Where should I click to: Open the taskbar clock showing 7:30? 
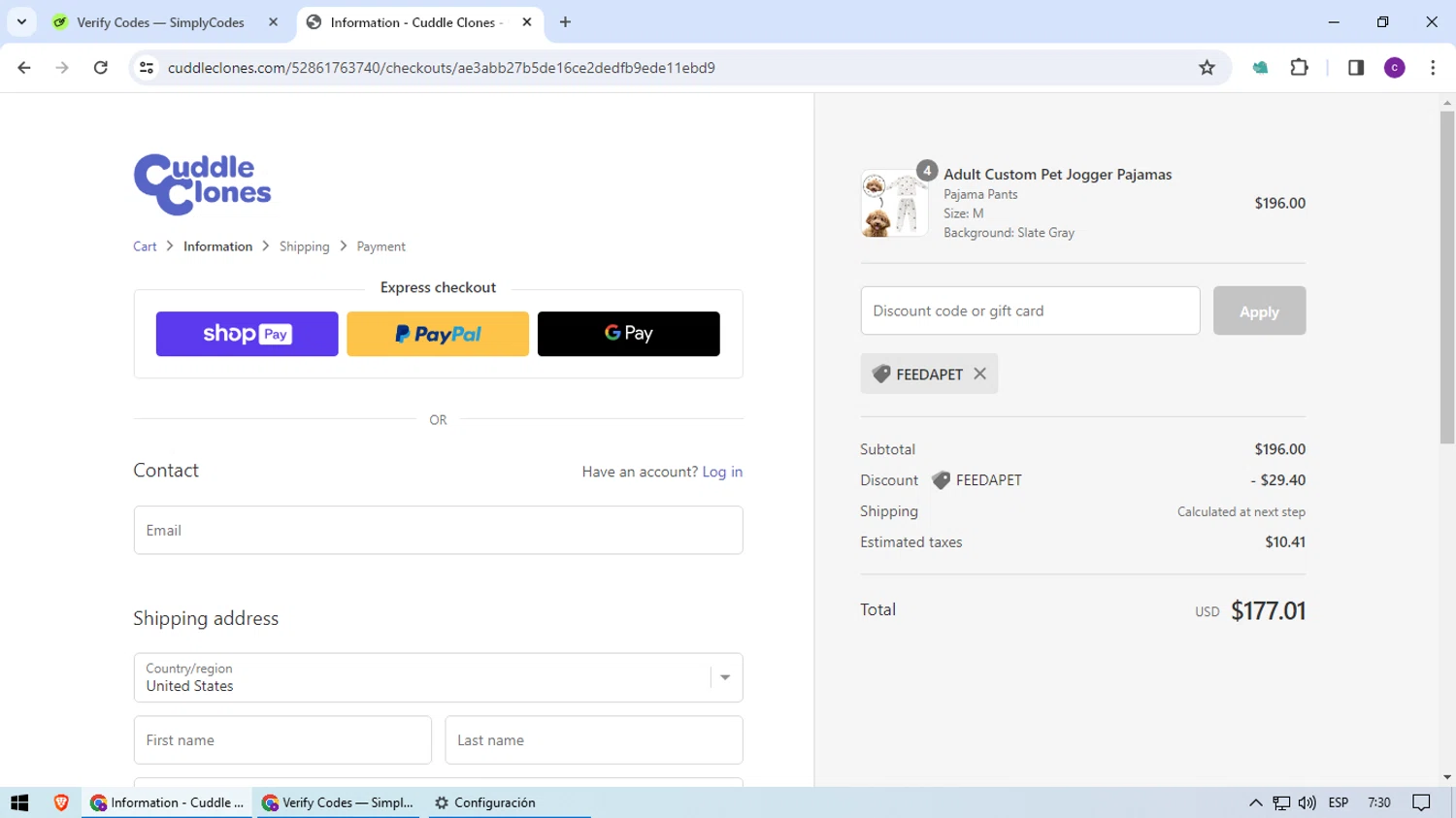pos(1379,802)
